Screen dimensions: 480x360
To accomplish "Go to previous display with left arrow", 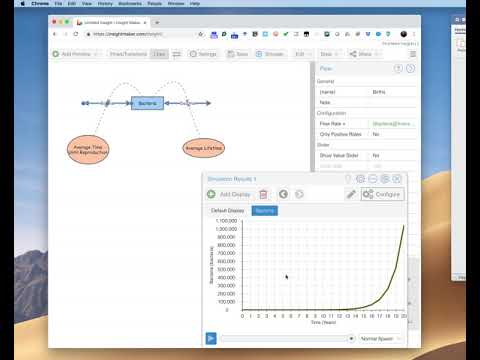I will pos(283,194).
